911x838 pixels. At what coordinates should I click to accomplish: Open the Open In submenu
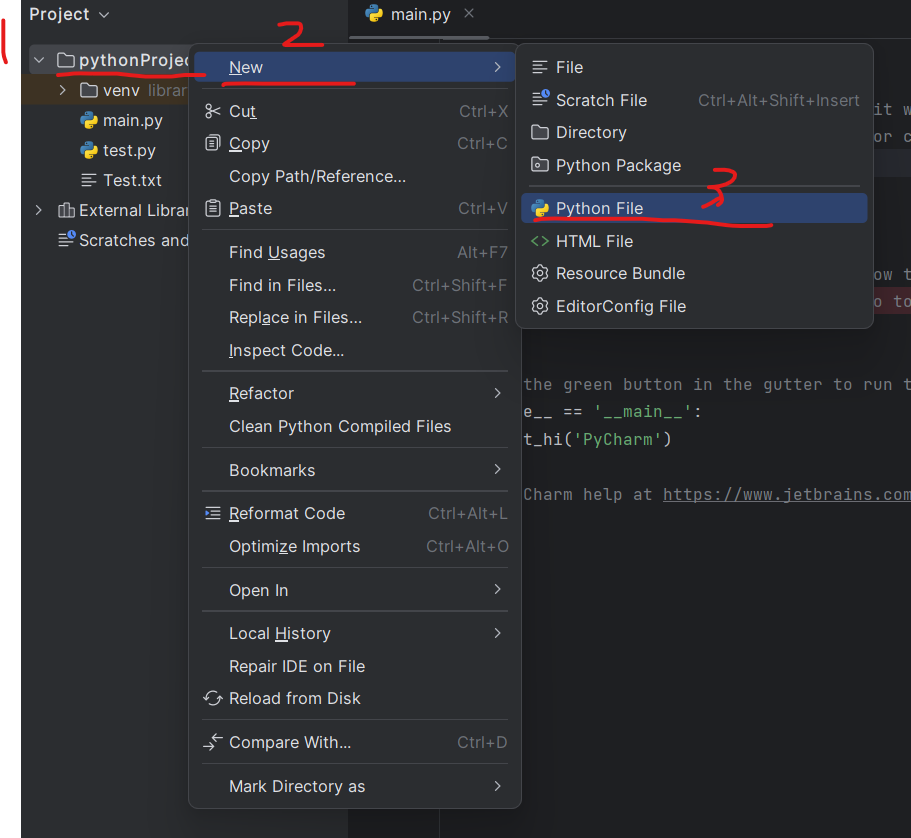[355, 590]
